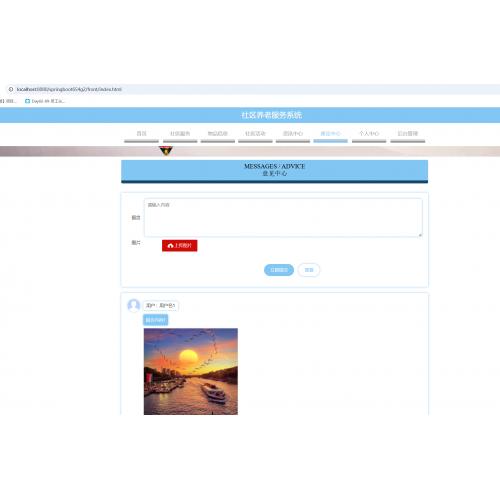The height and width of the screenshot is (500, 500).
Task: Submit the message with the blue button
Action: (x=279, y=270)
